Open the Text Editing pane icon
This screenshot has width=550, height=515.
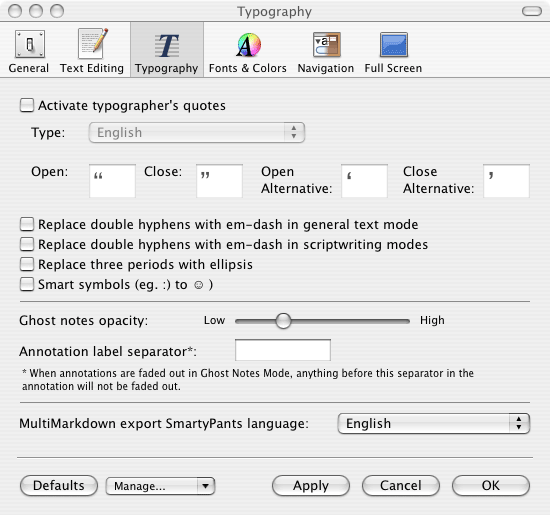92,44
